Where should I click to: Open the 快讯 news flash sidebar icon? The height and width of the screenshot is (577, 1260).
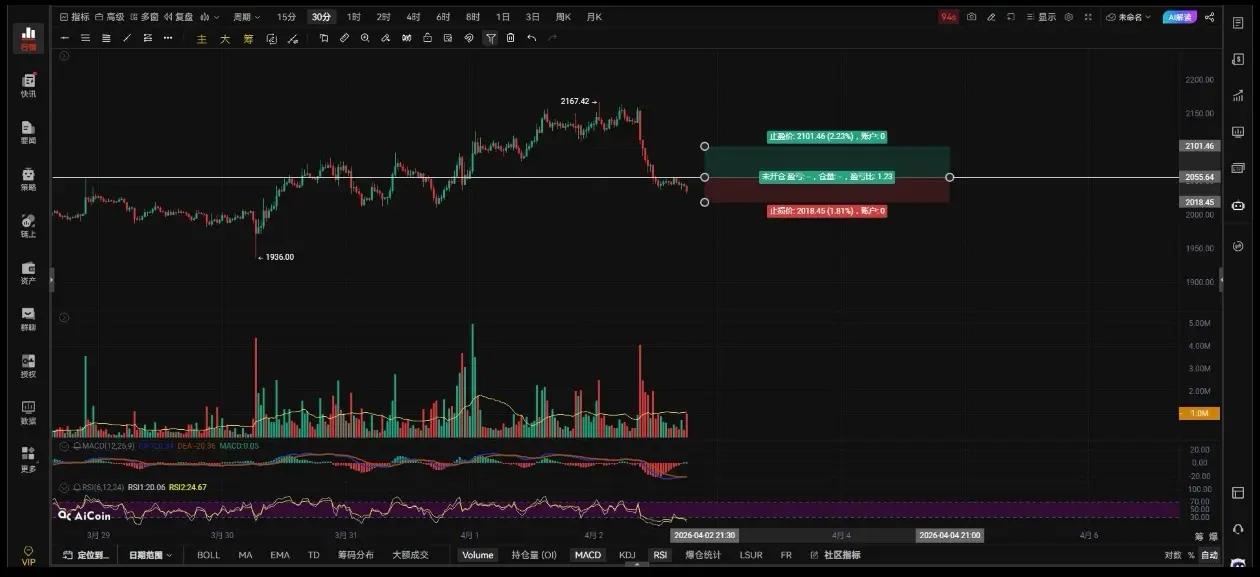[x=28, y=85]
